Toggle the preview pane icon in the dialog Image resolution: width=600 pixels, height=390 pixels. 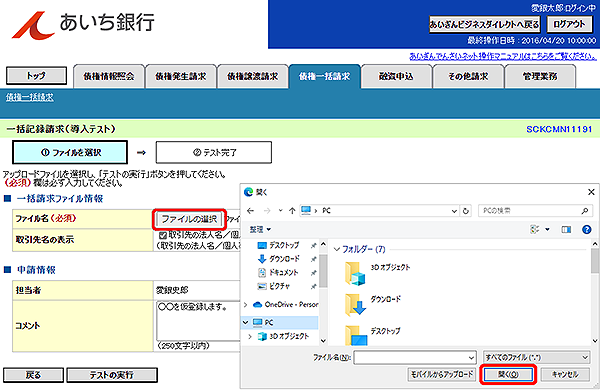coord(566,230)
